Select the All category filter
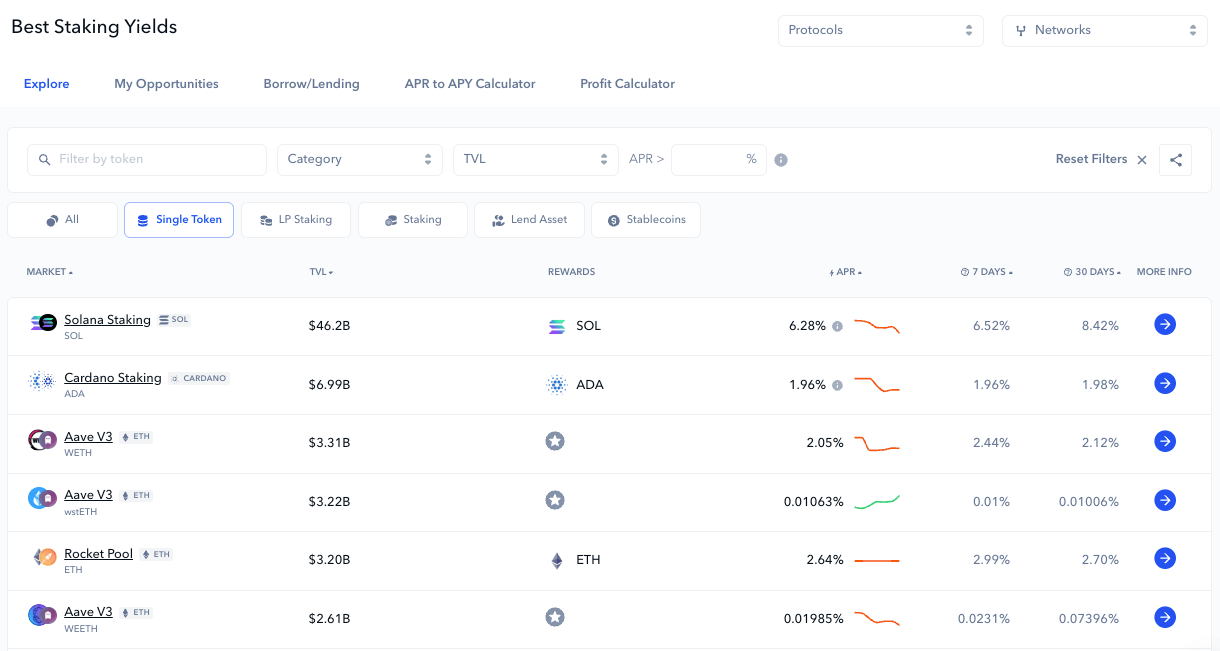The width and height of the screenshot is (1220, 651). (62, 220)
